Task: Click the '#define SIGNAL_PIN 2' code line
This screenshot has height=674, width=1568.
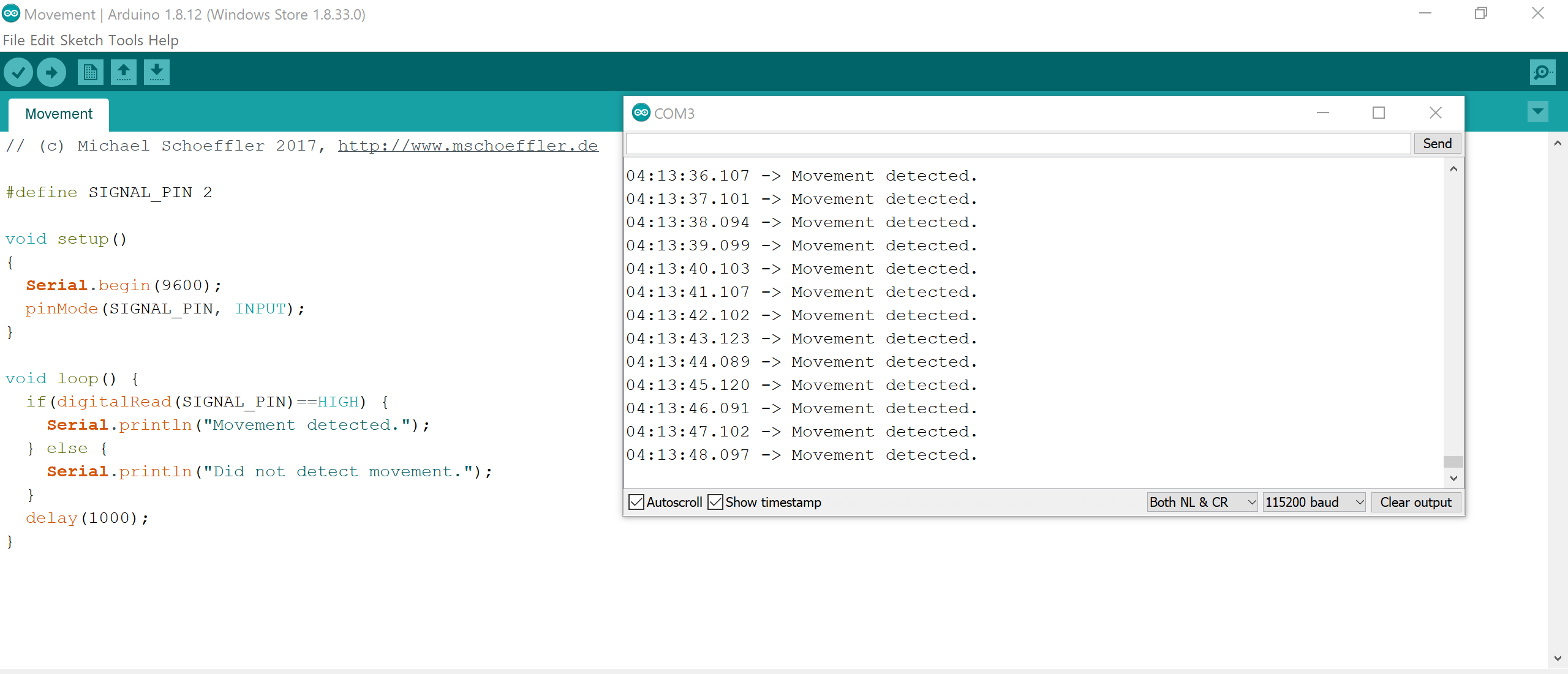Action: click(x=109, y=192)
